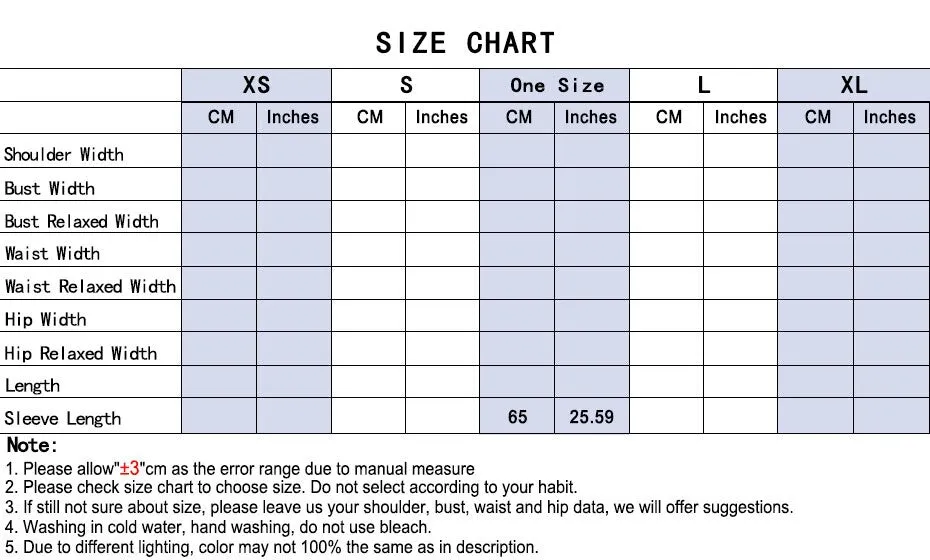The width and height of the screenshot is (930, 560).
Task: Click the Waist Width row label
Action: tap(52, 253)
